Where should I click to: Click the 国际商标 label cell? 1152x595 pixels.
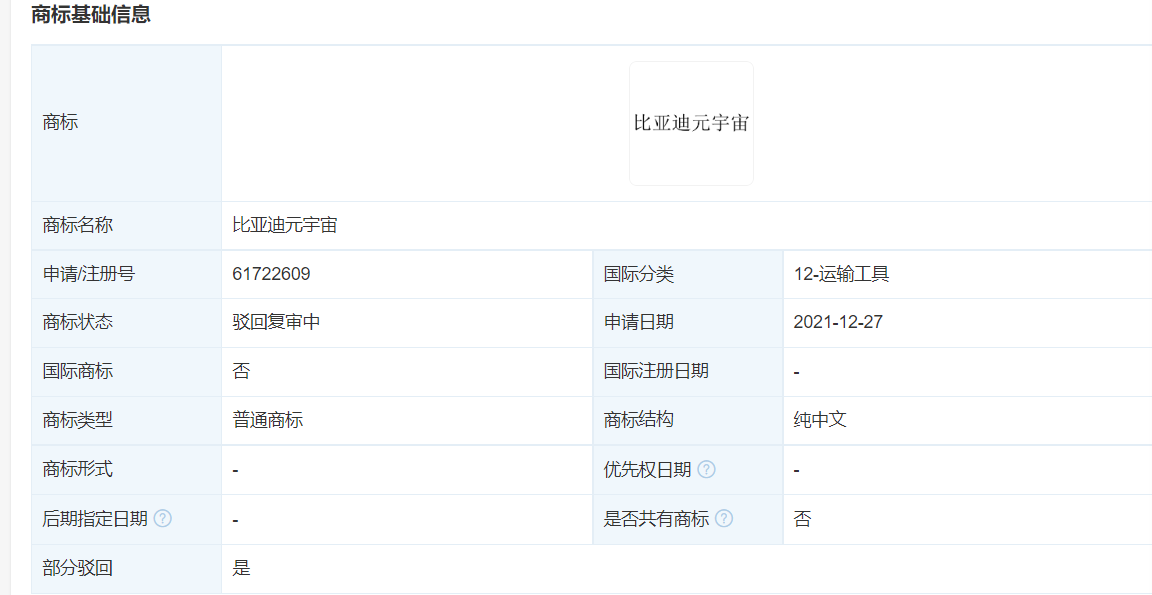[x=126, y=372]
